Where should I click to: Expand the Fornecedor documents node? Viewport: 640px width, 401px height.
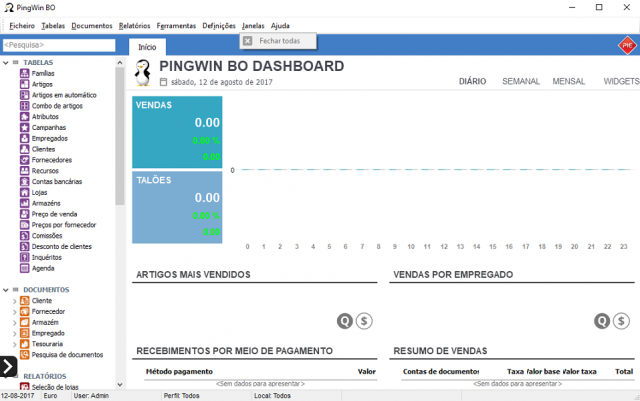click(14, 311)
